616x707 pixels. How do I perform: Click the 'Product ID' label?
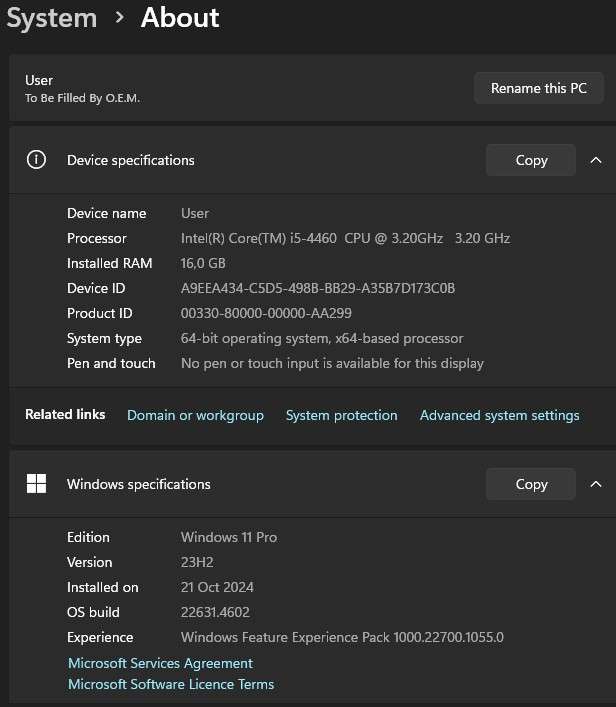point(100,313)
